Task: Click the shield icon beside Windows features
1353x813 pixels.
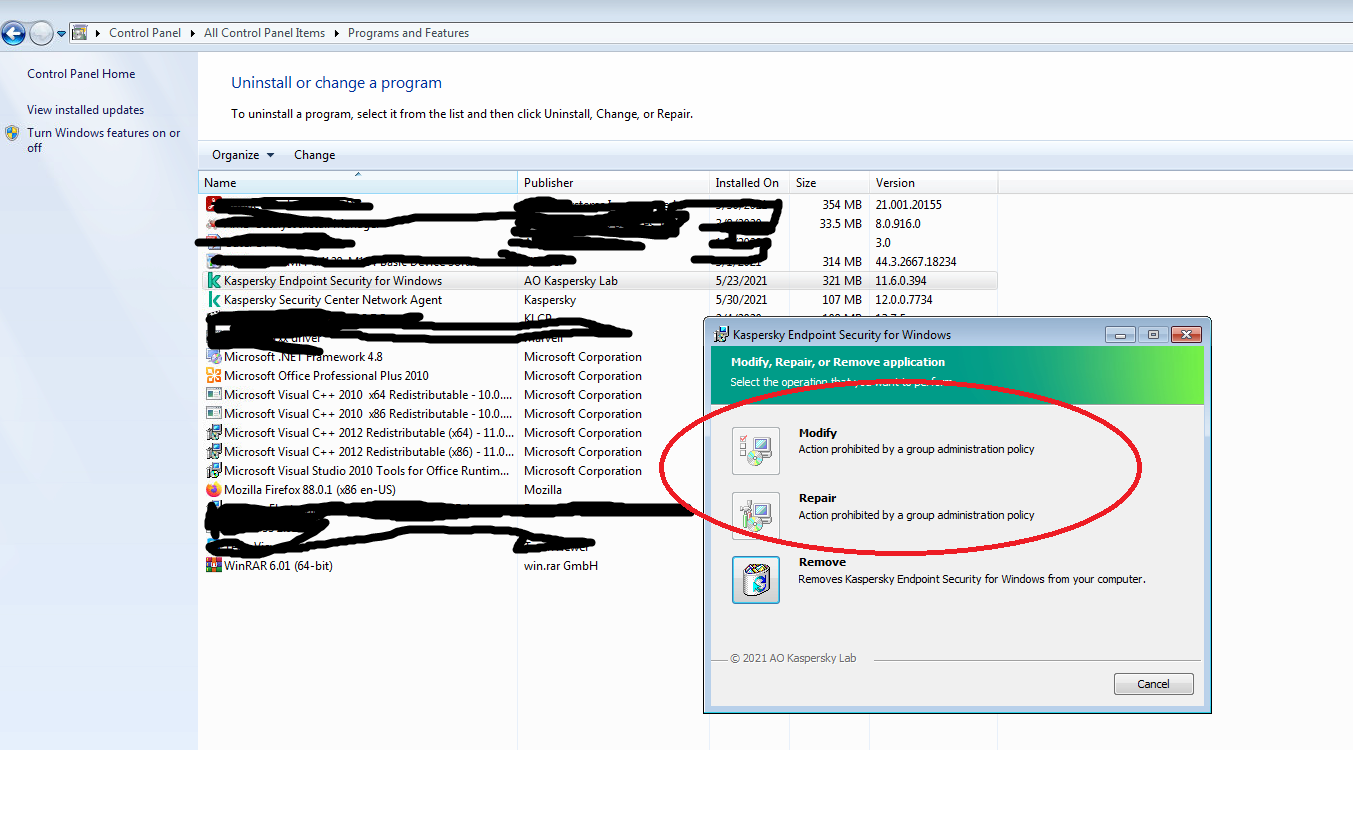Action: tap(12, 133)
